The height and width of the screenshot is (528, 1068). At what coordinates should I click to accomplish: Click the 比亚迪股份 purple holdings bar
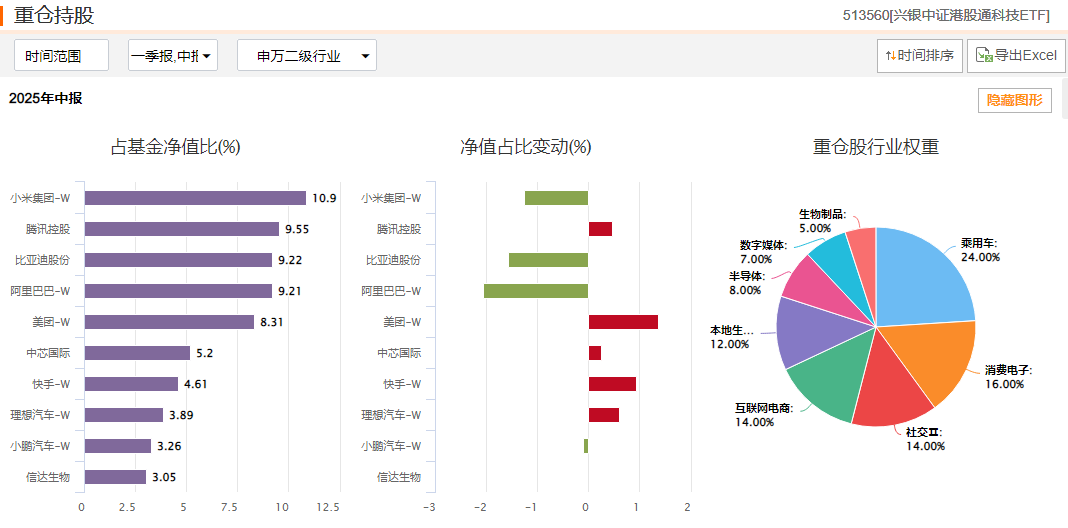pyautogui.click(x=178, y=260)
